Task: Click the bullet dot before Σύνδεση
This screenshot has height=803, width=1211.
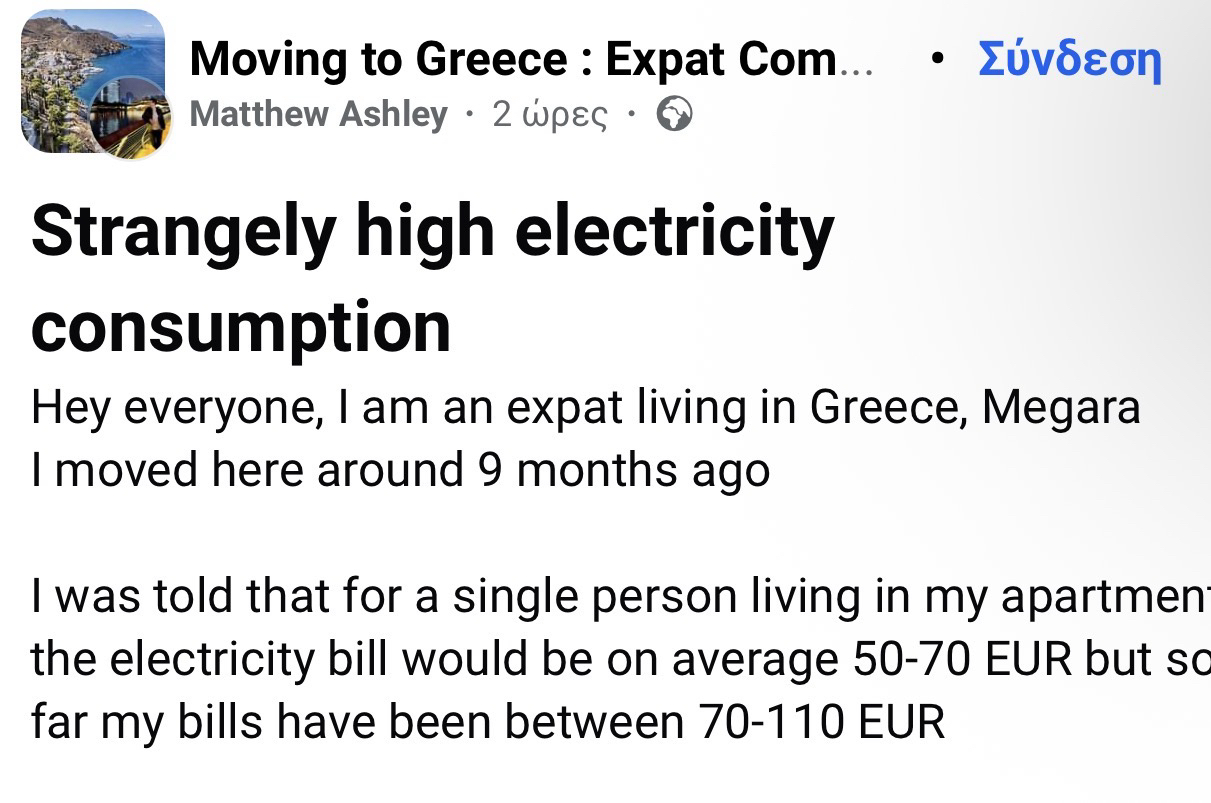Action: (x=936, y=60)
